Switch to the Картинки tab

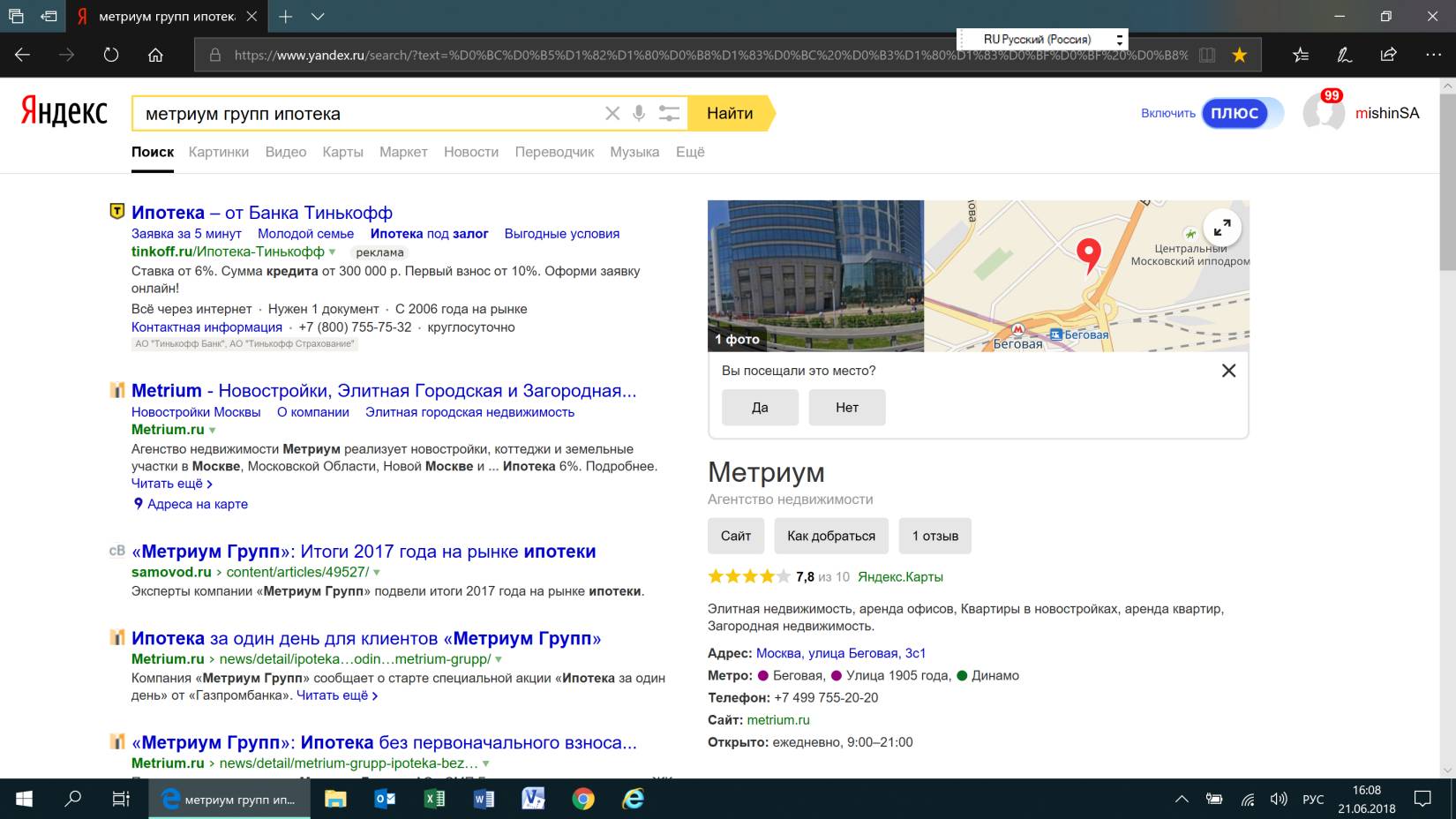click(218, 152)
